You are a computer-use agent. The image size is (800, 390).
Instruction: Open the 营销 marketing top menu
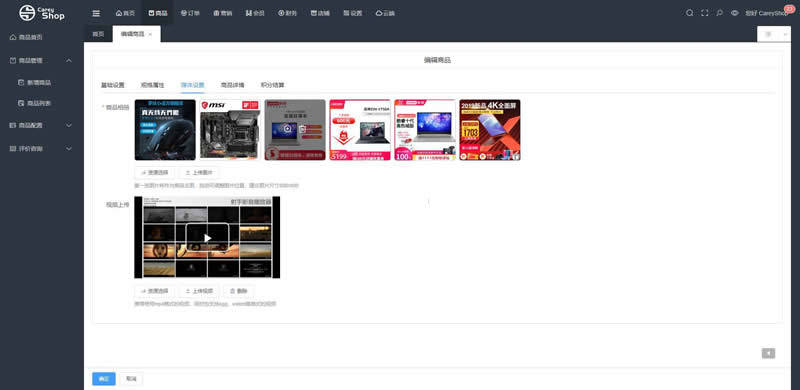tap(223, 13)
